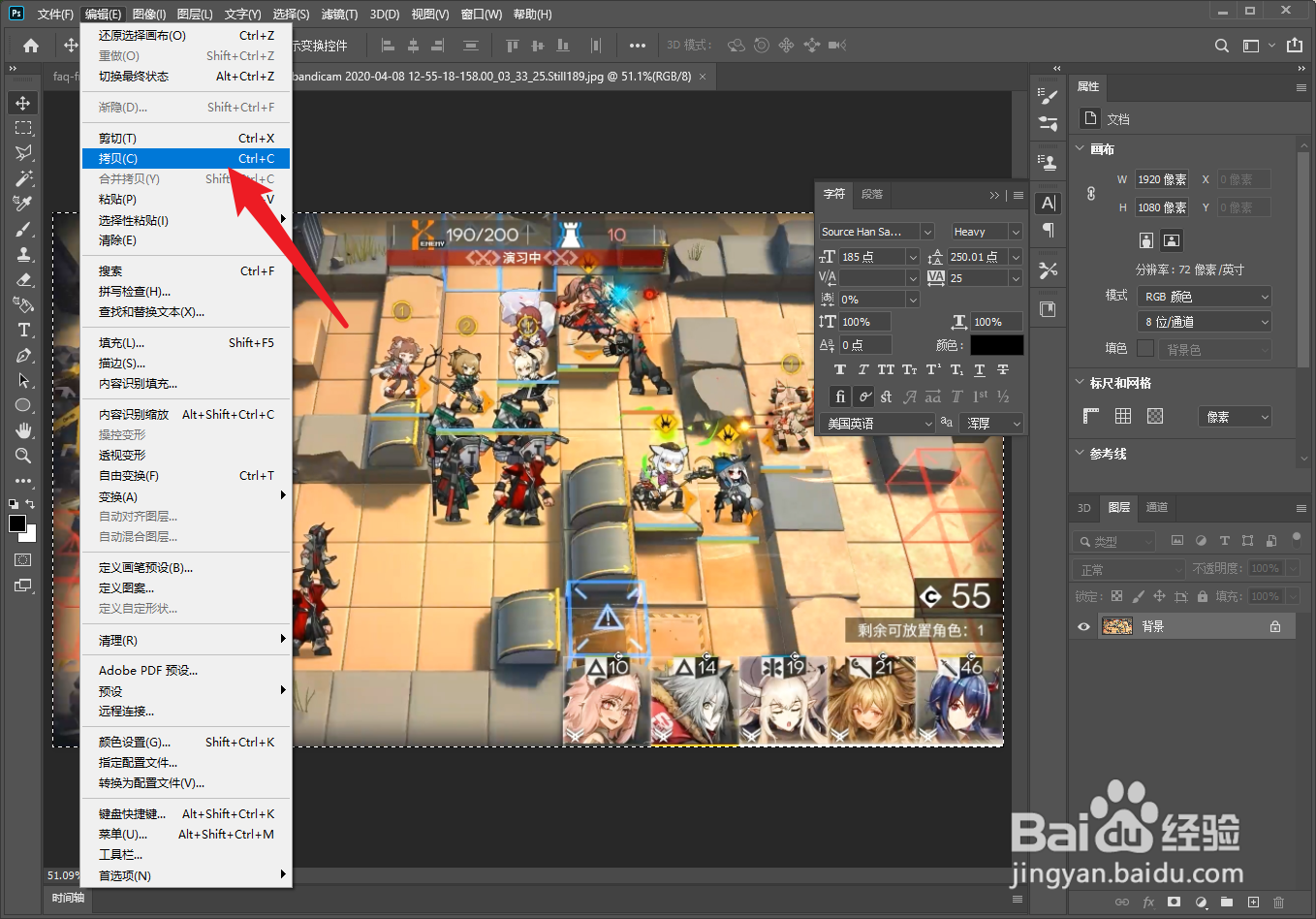Open the Character panel icon in the dock
Viewport: 1316px width, 919px height.
(1049, 203)
